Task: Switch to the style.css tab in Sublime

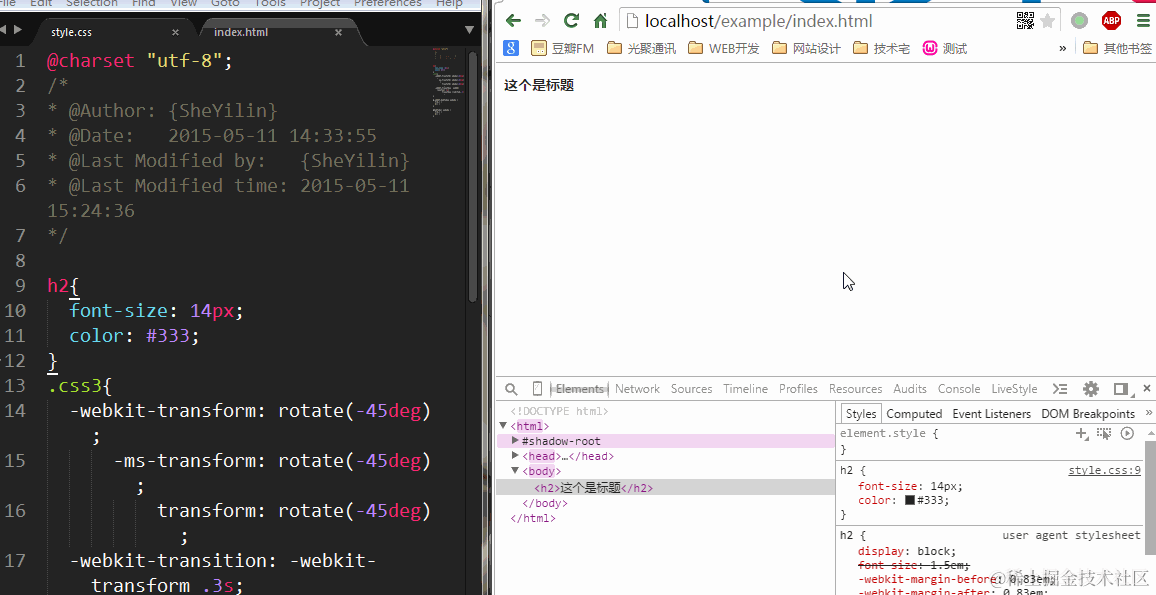Action: tap(72, 32)
